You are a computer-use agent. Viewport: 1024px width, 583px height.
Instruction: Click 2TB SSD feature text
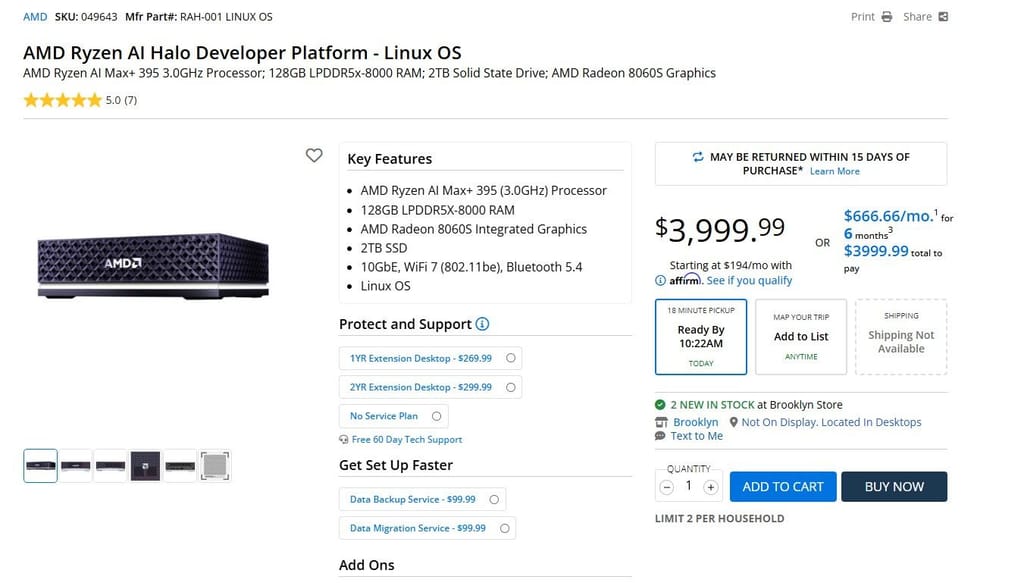[384, 248]
